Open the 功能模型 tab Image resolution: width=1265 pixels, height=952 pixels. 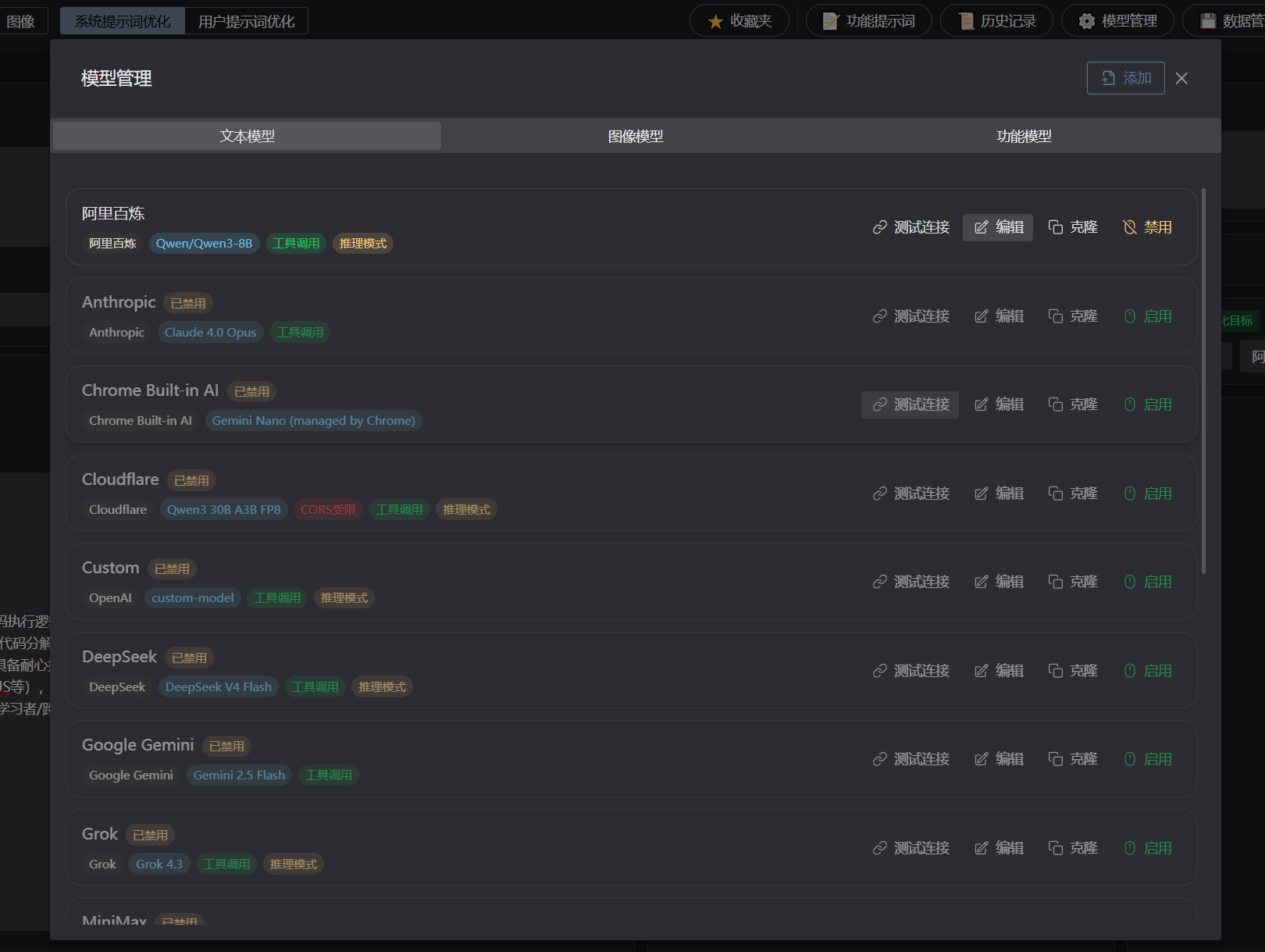(1024, 136)
